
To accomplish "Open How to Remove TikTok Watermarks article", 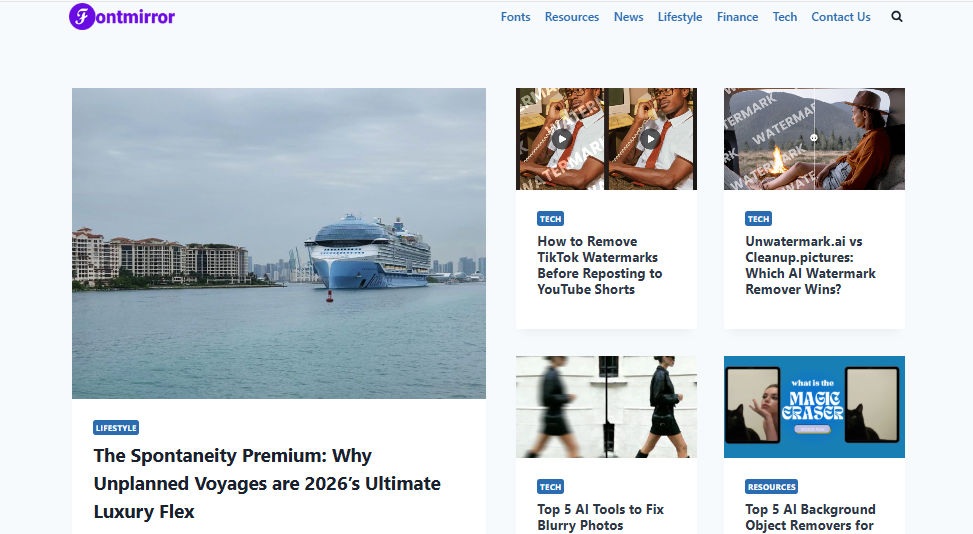I will click(x=599, y=265).
